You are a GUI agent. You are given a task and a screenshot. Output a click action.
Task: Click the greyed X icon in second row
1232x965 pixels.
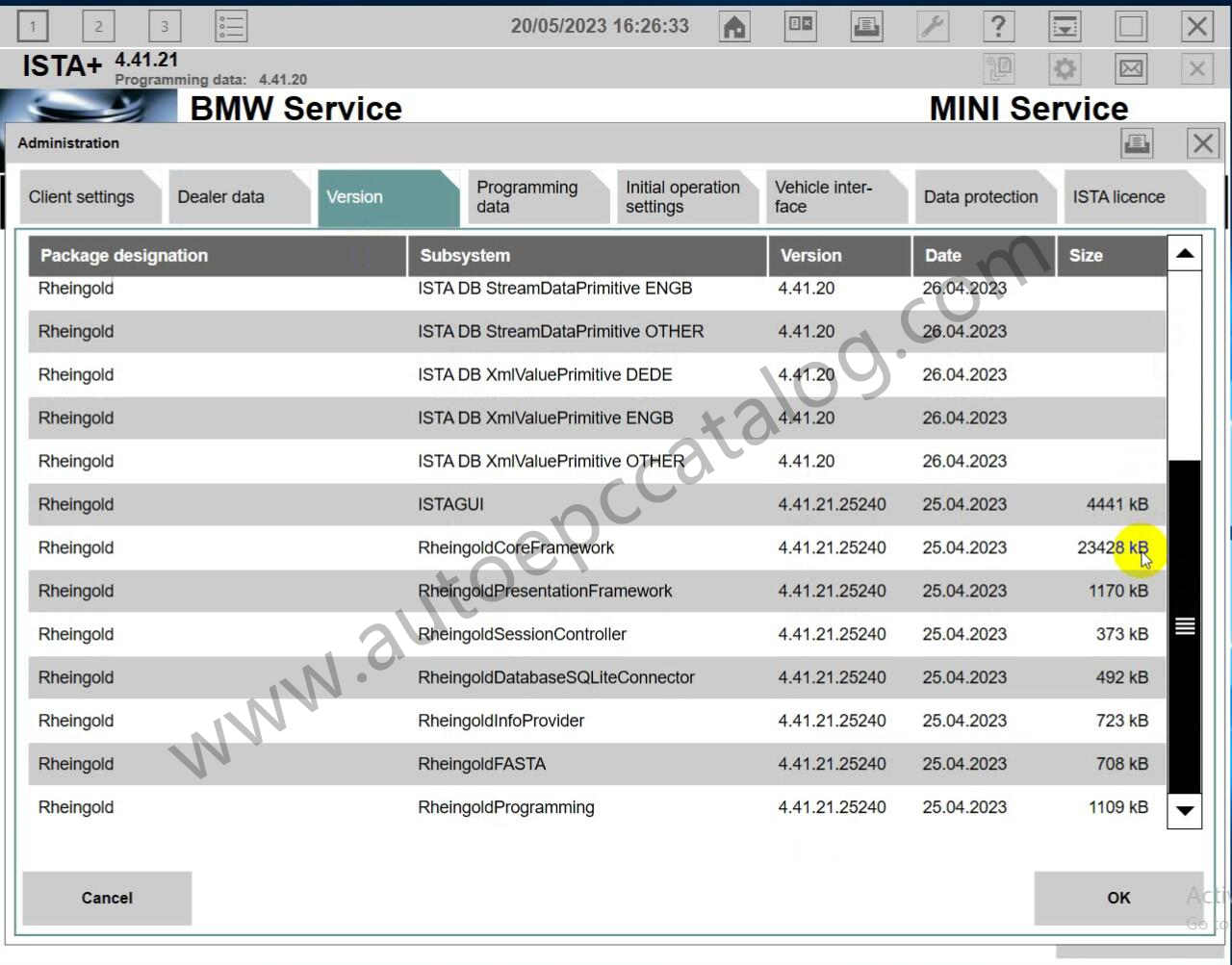point(1196,68)
